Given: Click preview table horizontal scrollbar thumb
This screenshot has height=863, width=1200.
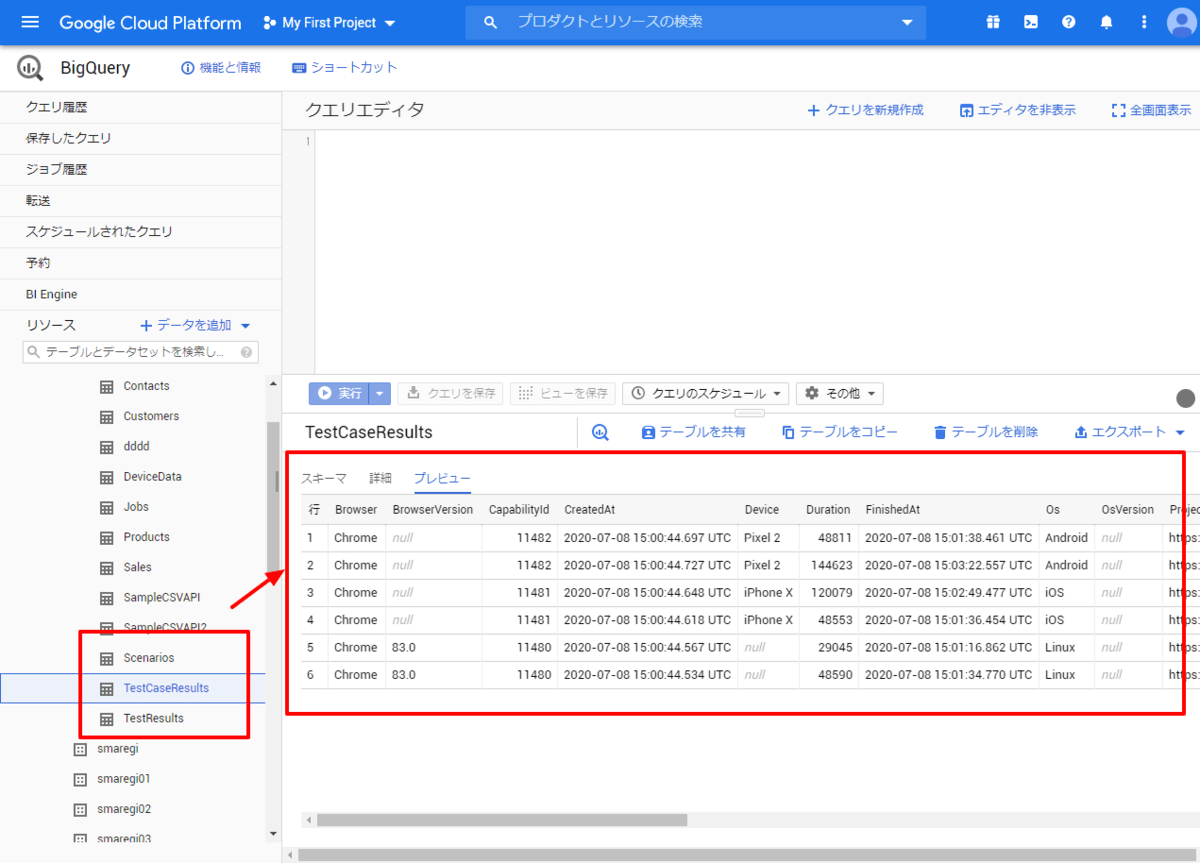Looking at the screenshot, I should point(502,820).
